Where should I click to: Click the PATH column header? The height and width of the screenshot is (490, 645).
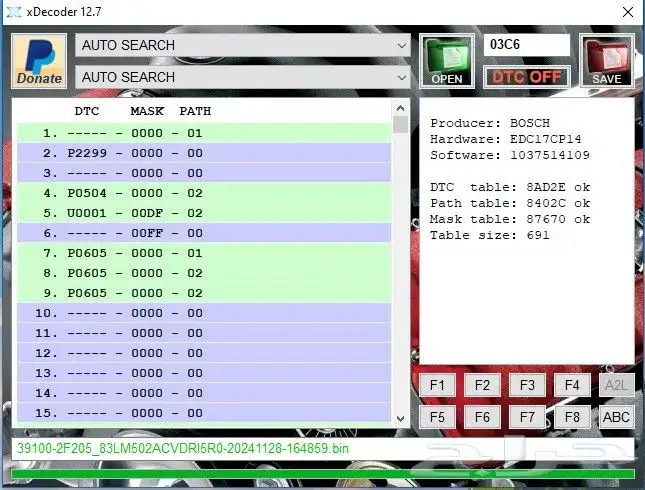[x=195, y=111]
